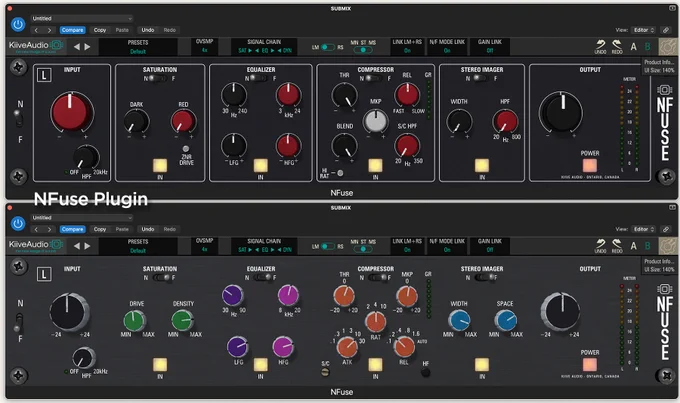Click the KiiveAudio logo in top window

[36, 46]
